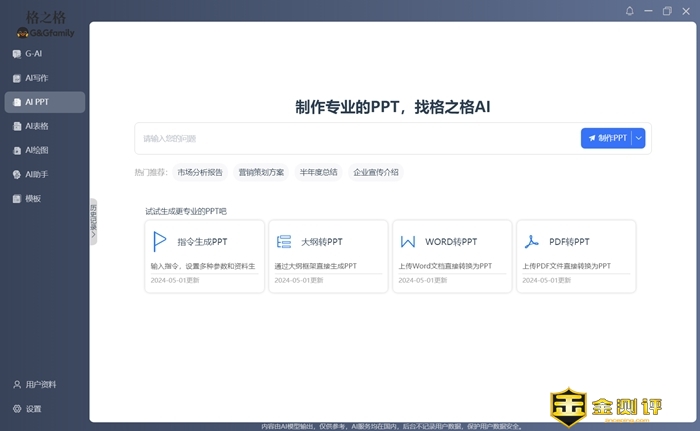The height and width of the screenshot is (431, 700).
Task: Click the PDF转PPT Acrobat icon
Action: (x=532, y=242)
